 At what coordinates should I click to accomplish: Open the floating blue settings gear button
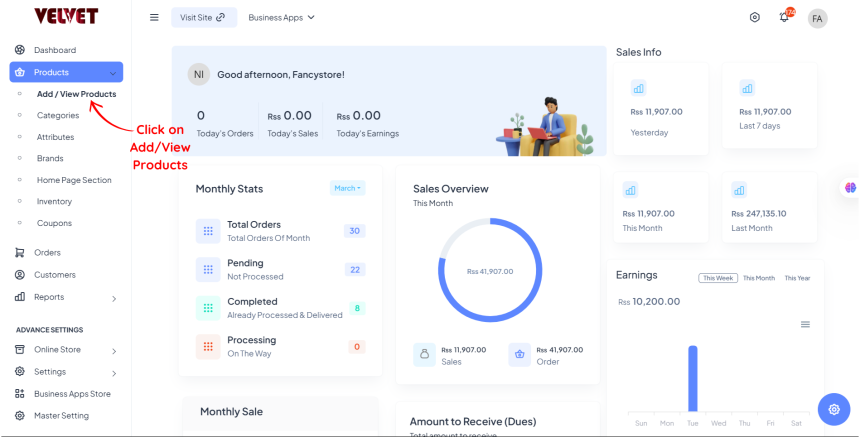tap(832, 408)
